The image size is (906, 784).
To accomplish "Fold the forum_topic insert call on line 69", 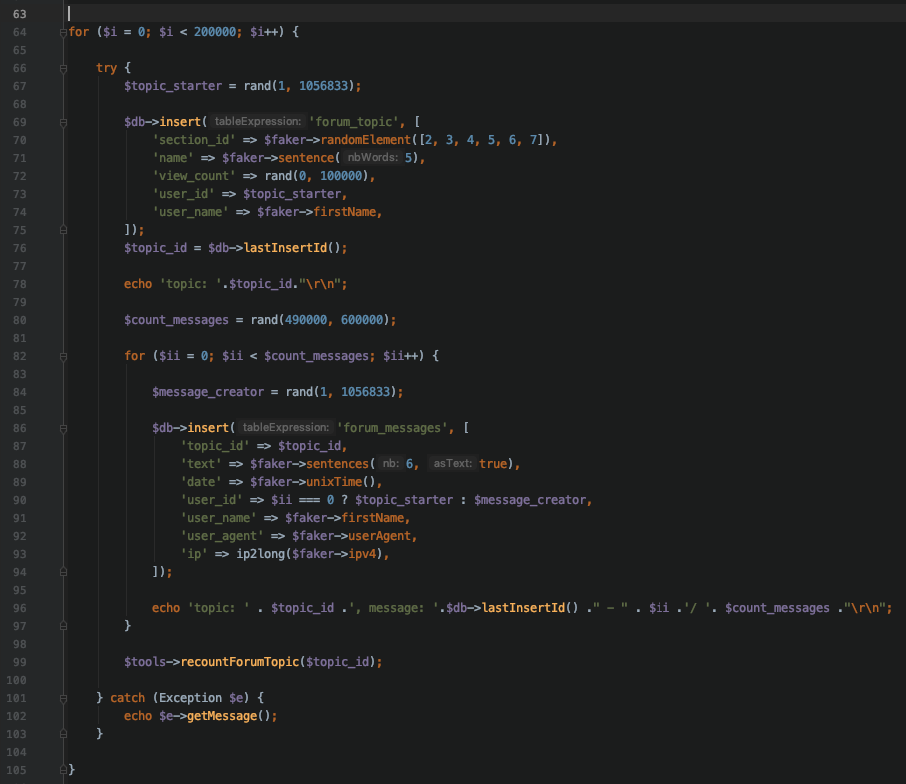I will tap(63, 122).
